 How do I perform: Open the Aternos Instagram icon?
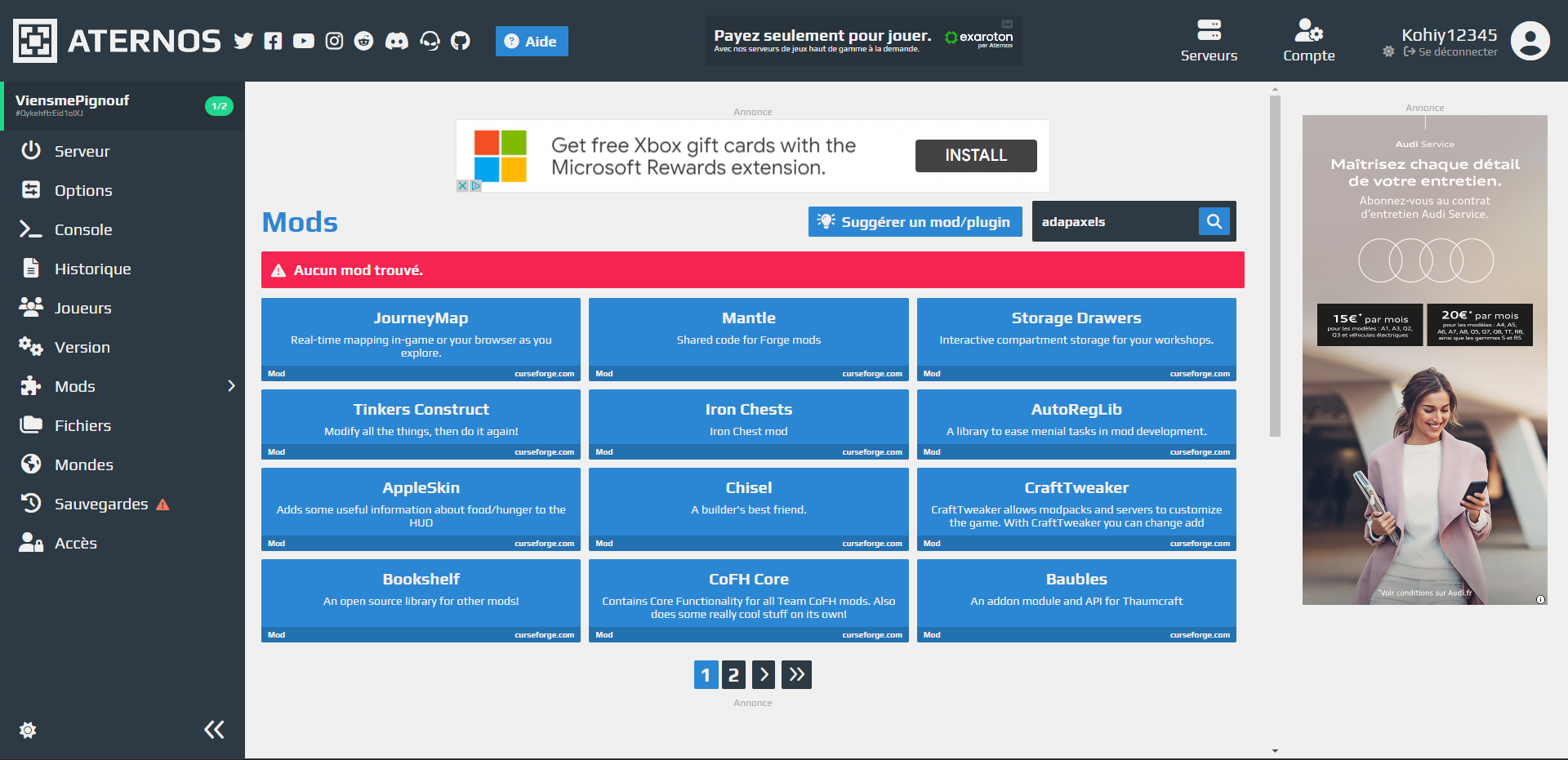tap(334, 41)
